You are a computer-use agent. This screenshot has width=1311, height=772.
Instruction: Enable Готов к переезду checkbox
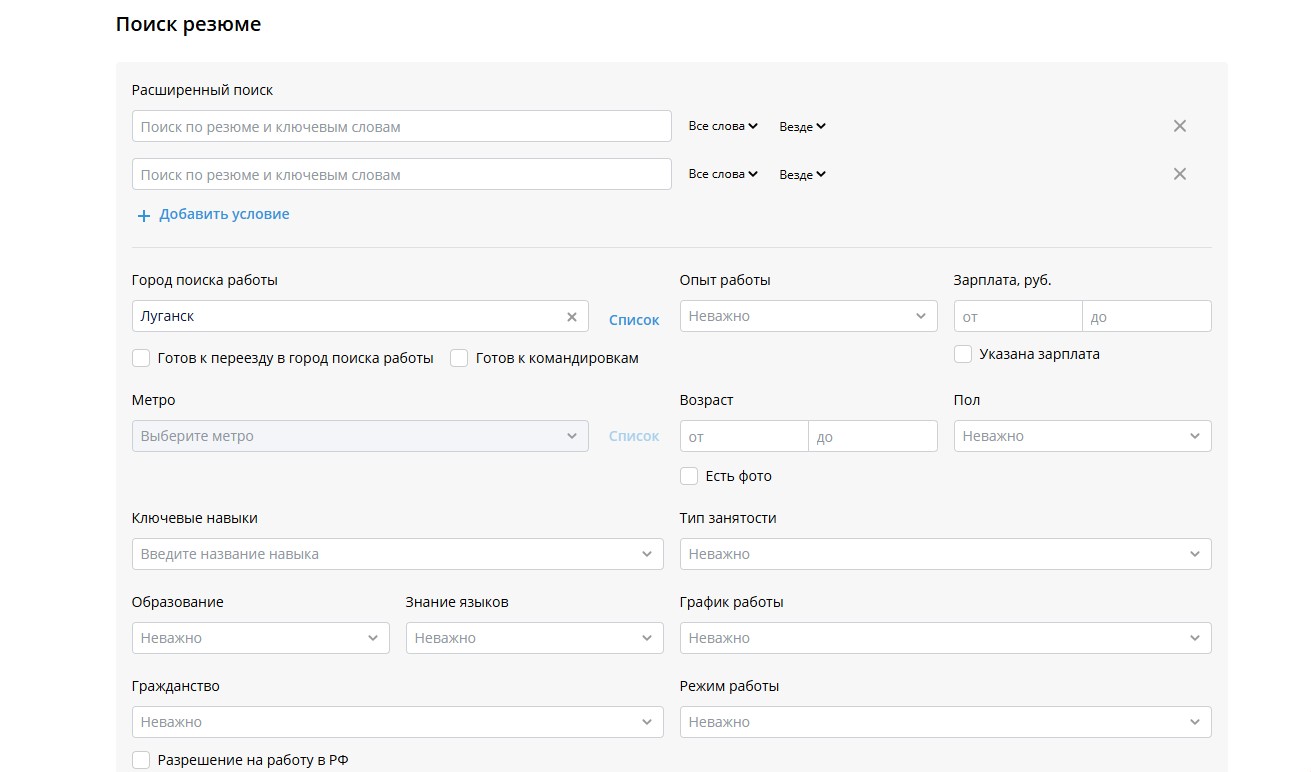141,358
